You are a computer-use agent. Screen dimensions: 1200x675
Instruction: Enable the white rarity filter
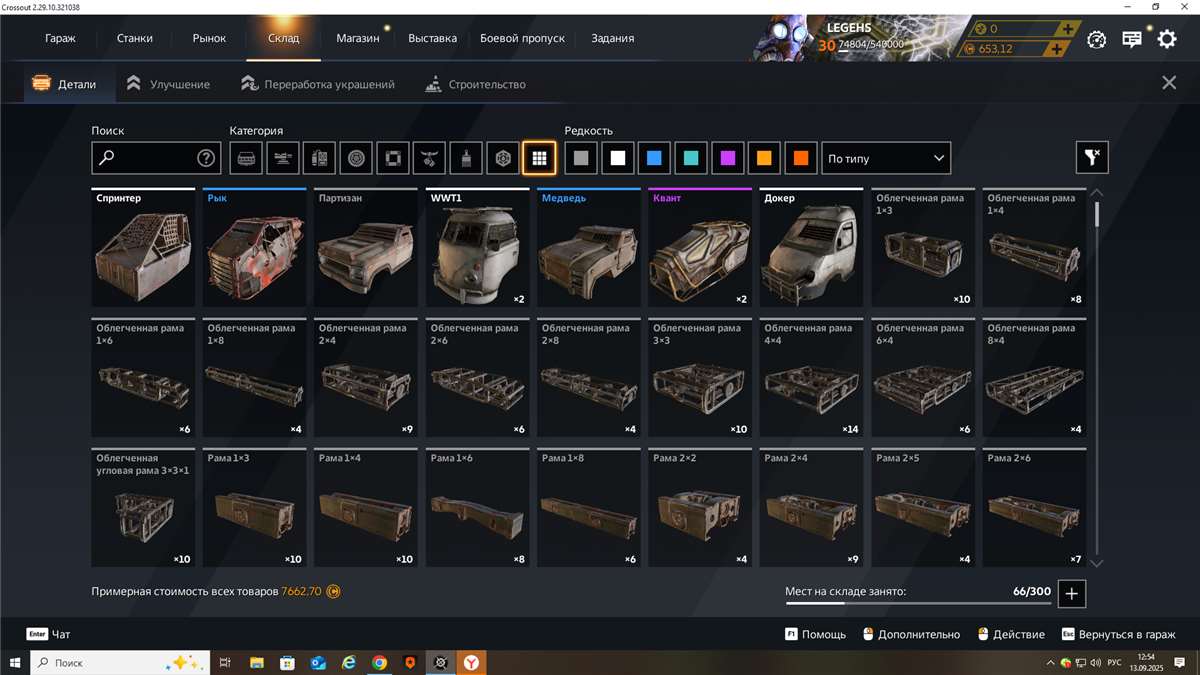tap(619, 157)
